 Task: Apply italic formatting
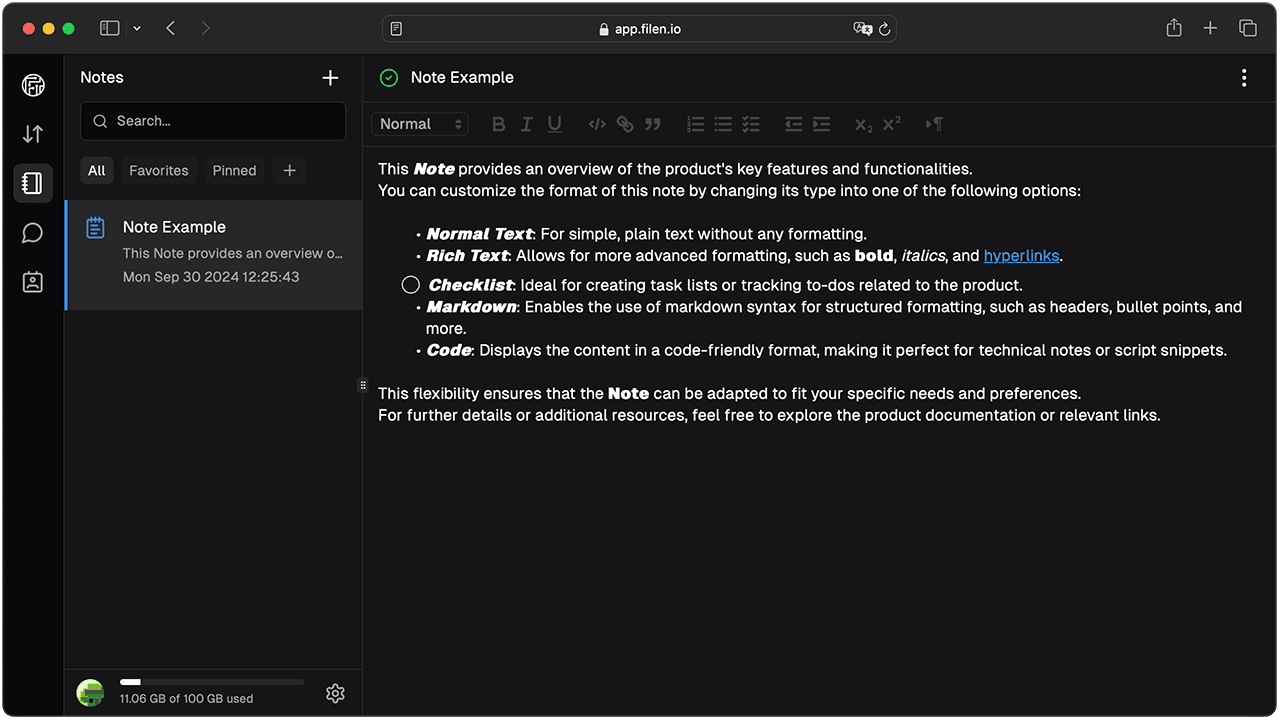[x=526, y=124]
